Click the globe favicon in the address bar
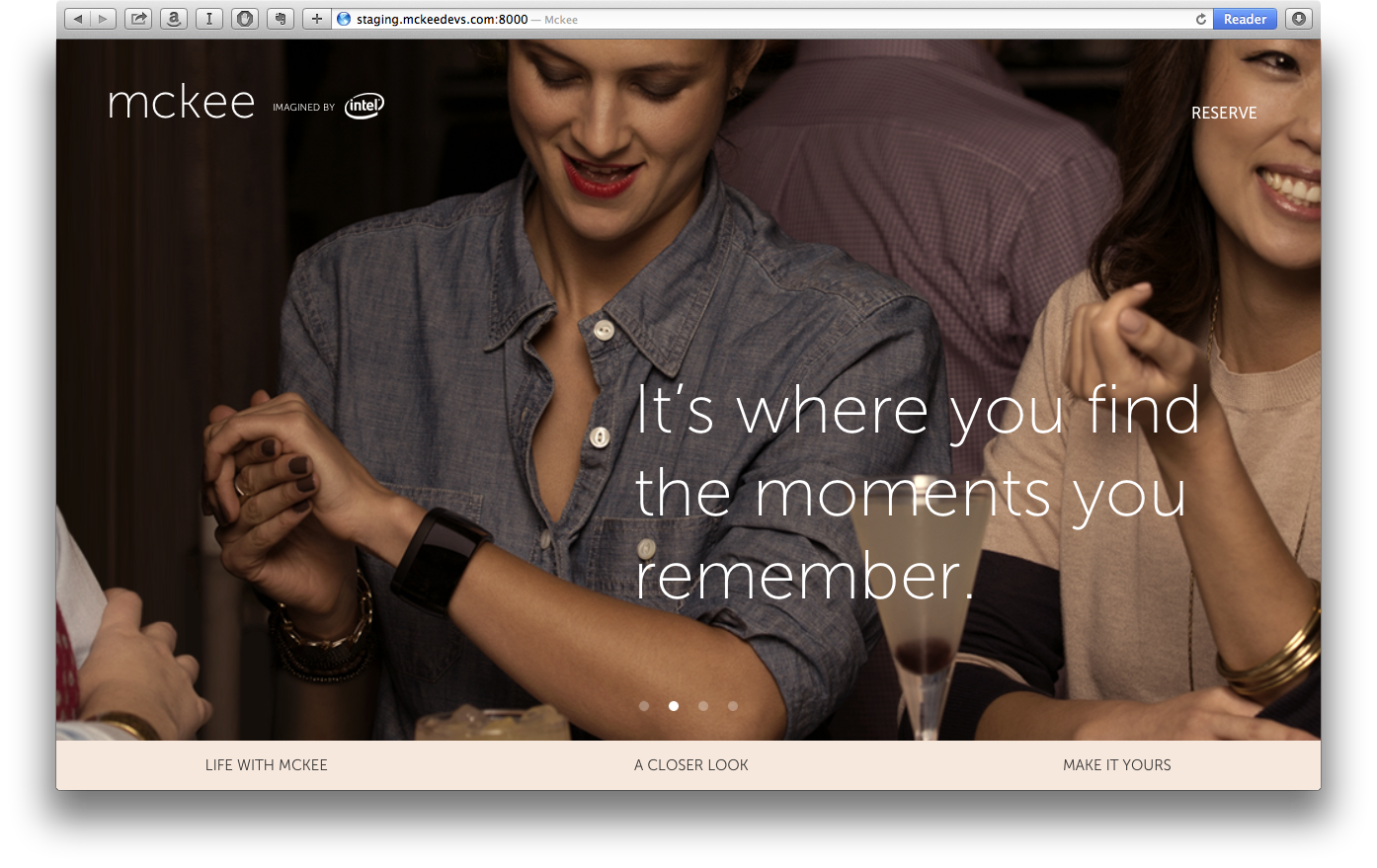 click(x=343, y=18)
